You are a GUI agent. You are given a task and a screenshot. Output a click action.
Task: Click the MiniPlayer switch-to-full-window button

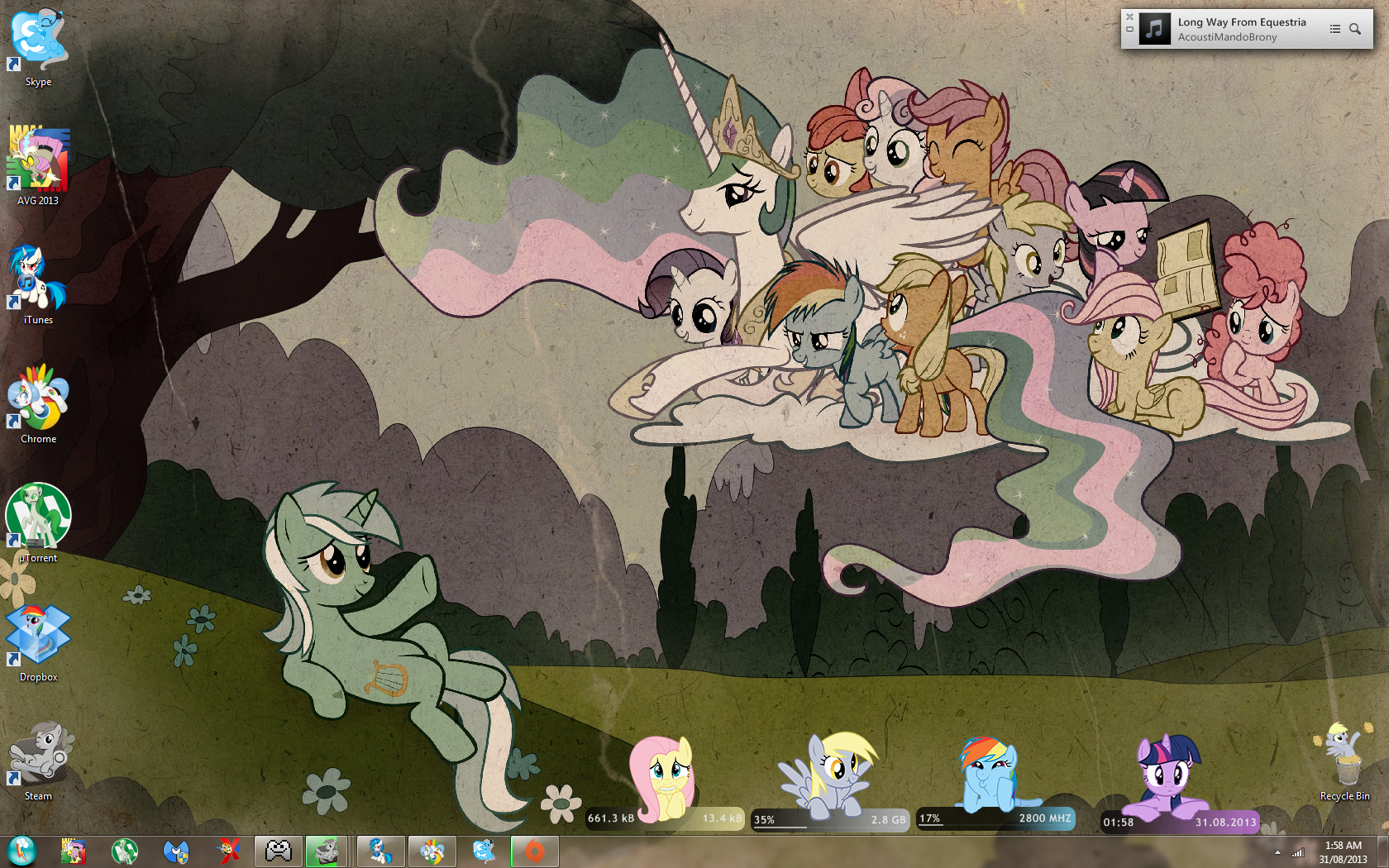(x=1129, y=29)
